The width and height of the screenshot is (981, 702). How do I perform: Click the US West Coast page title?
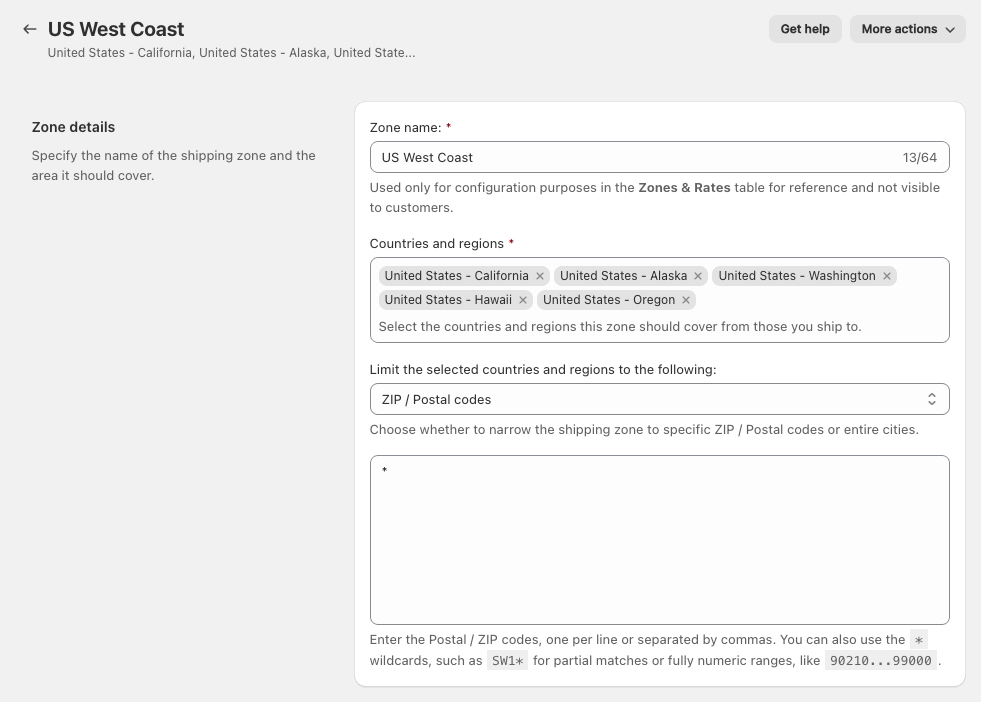116,29
